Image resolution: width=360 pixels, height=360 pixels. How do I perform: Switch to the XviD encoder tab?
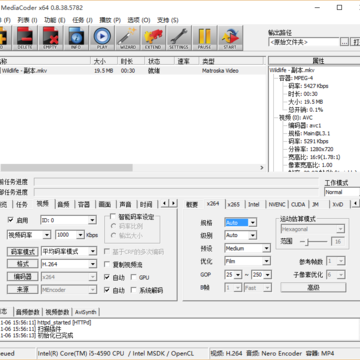point(338,204)
